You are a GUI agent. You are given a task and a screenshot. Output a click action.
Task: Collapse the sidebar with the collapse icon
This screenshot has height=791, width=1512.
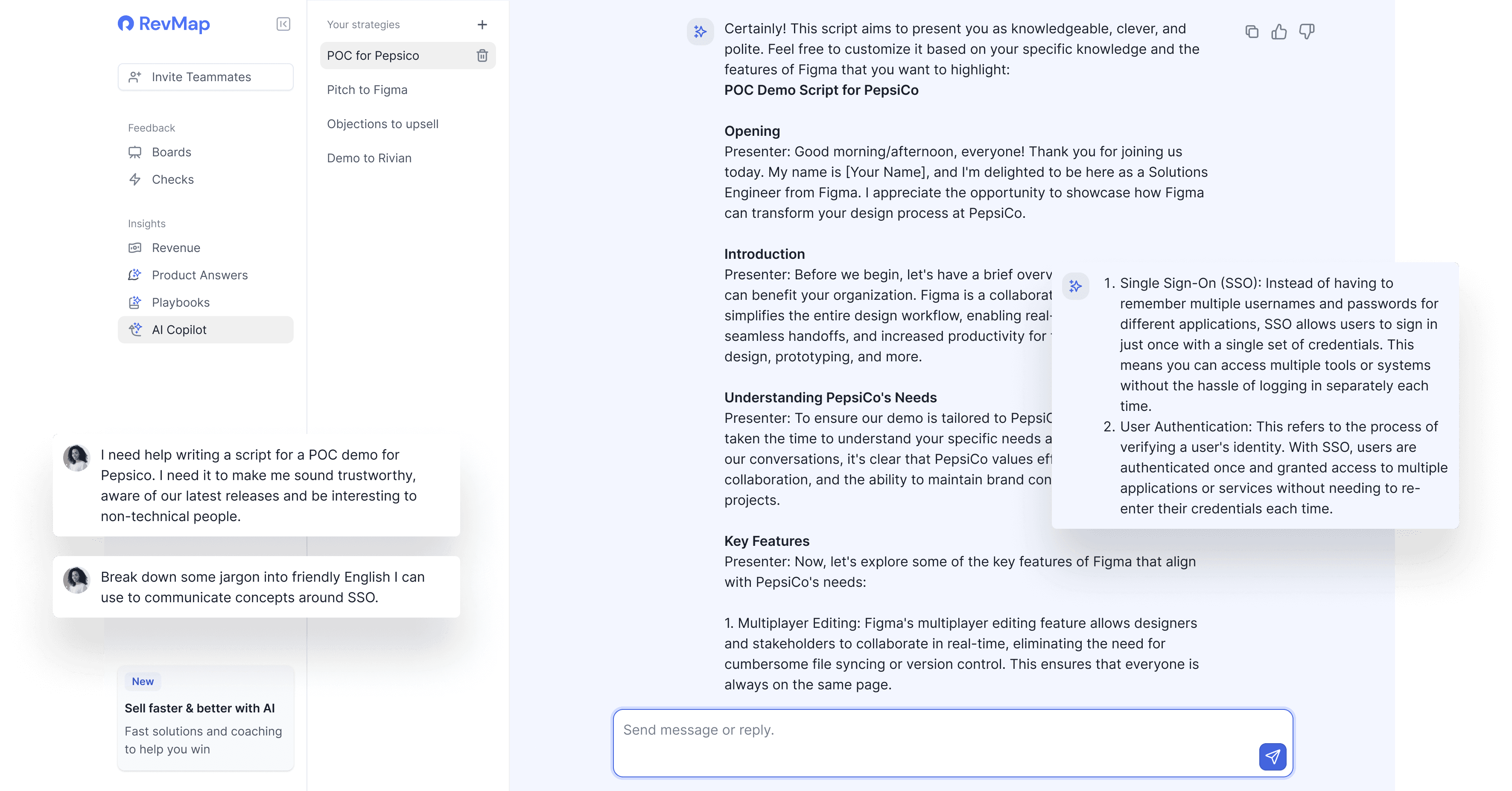tap(283, 24)
